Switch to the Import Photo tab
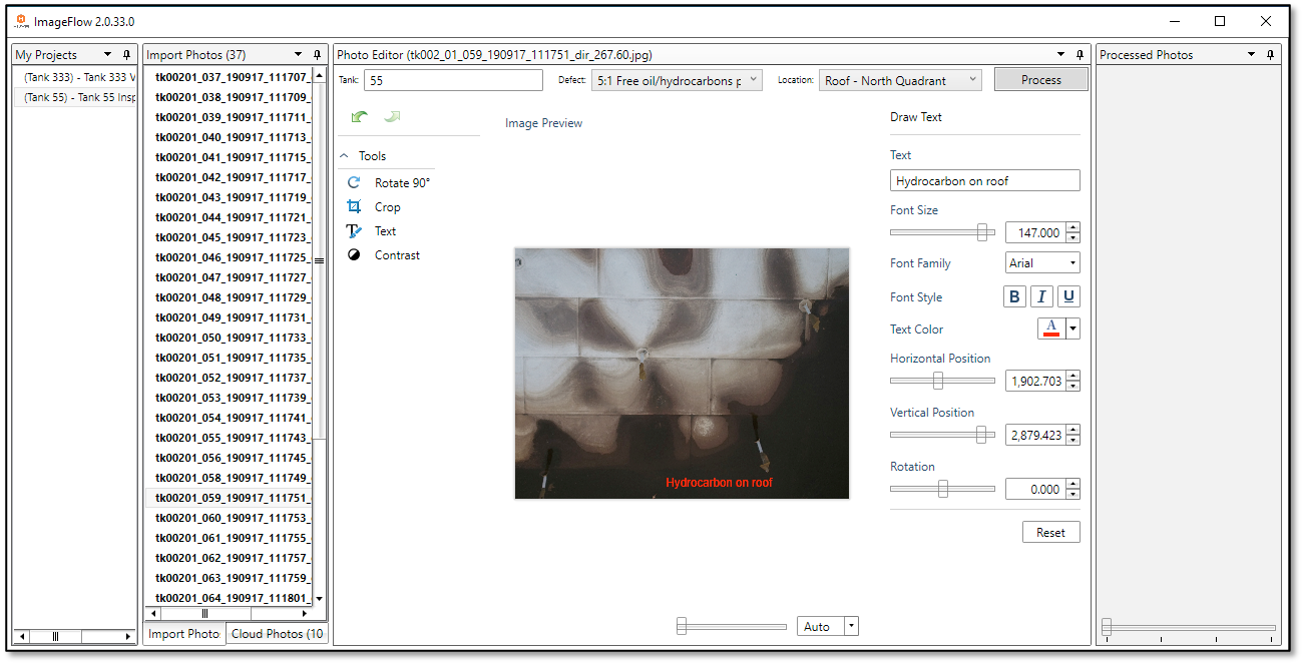 184,634
